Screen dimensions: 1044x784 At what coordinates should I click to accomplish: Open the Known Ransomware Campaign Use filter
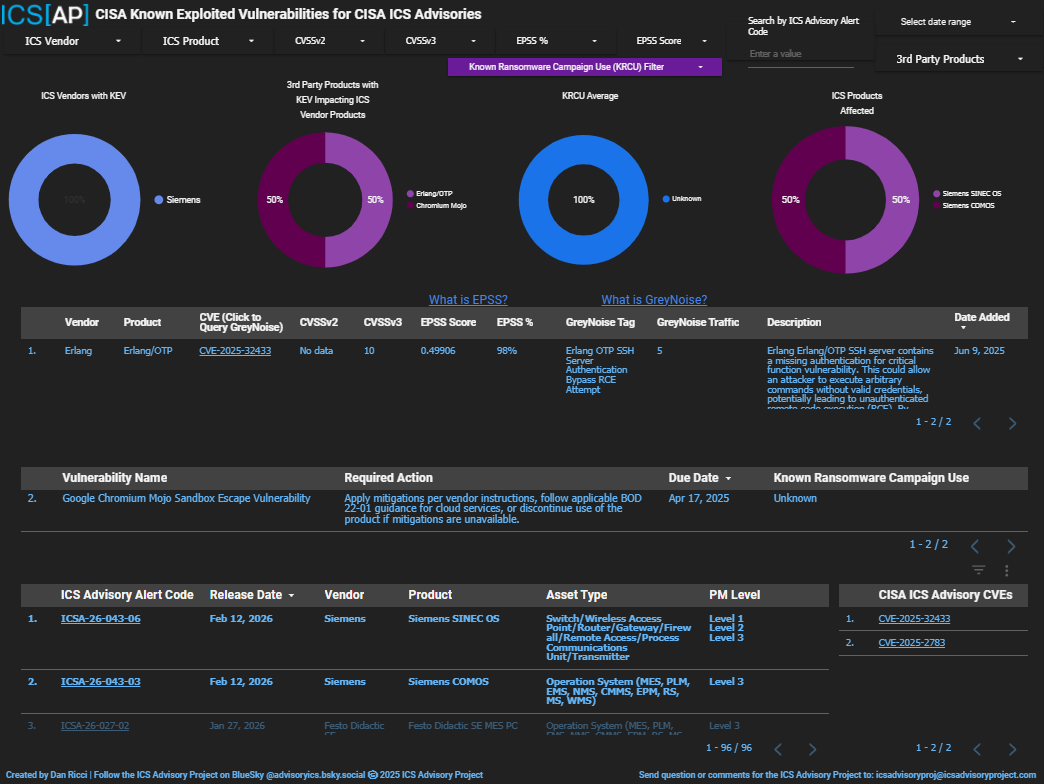(x=584, y=66)
